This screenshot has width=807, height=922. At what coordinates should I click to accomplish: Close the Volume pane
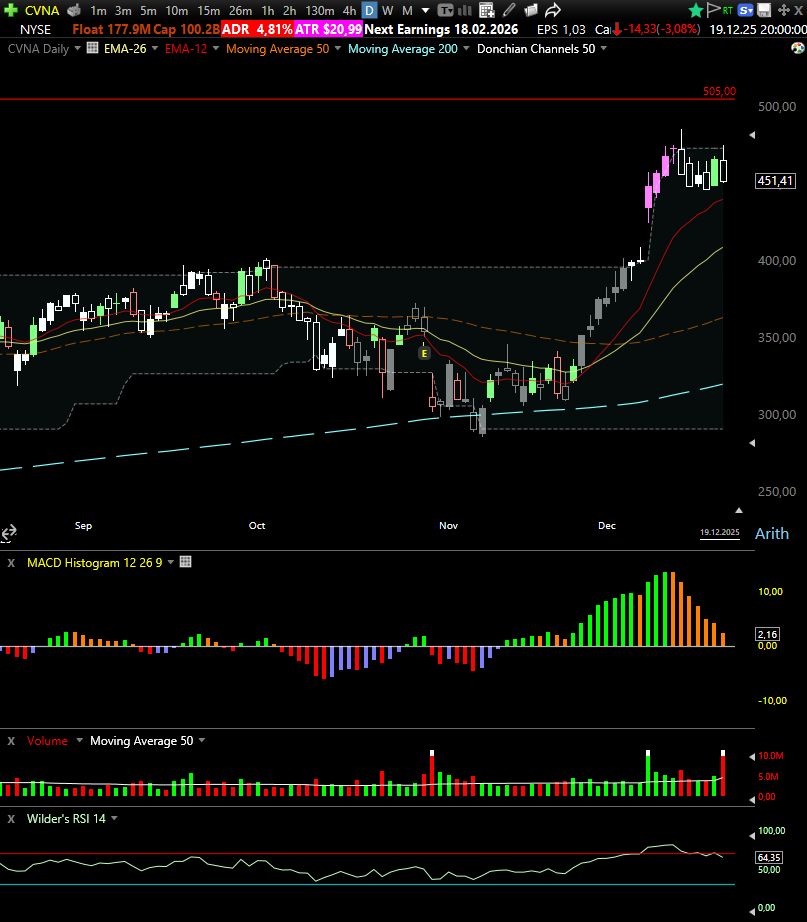(11, 741)
